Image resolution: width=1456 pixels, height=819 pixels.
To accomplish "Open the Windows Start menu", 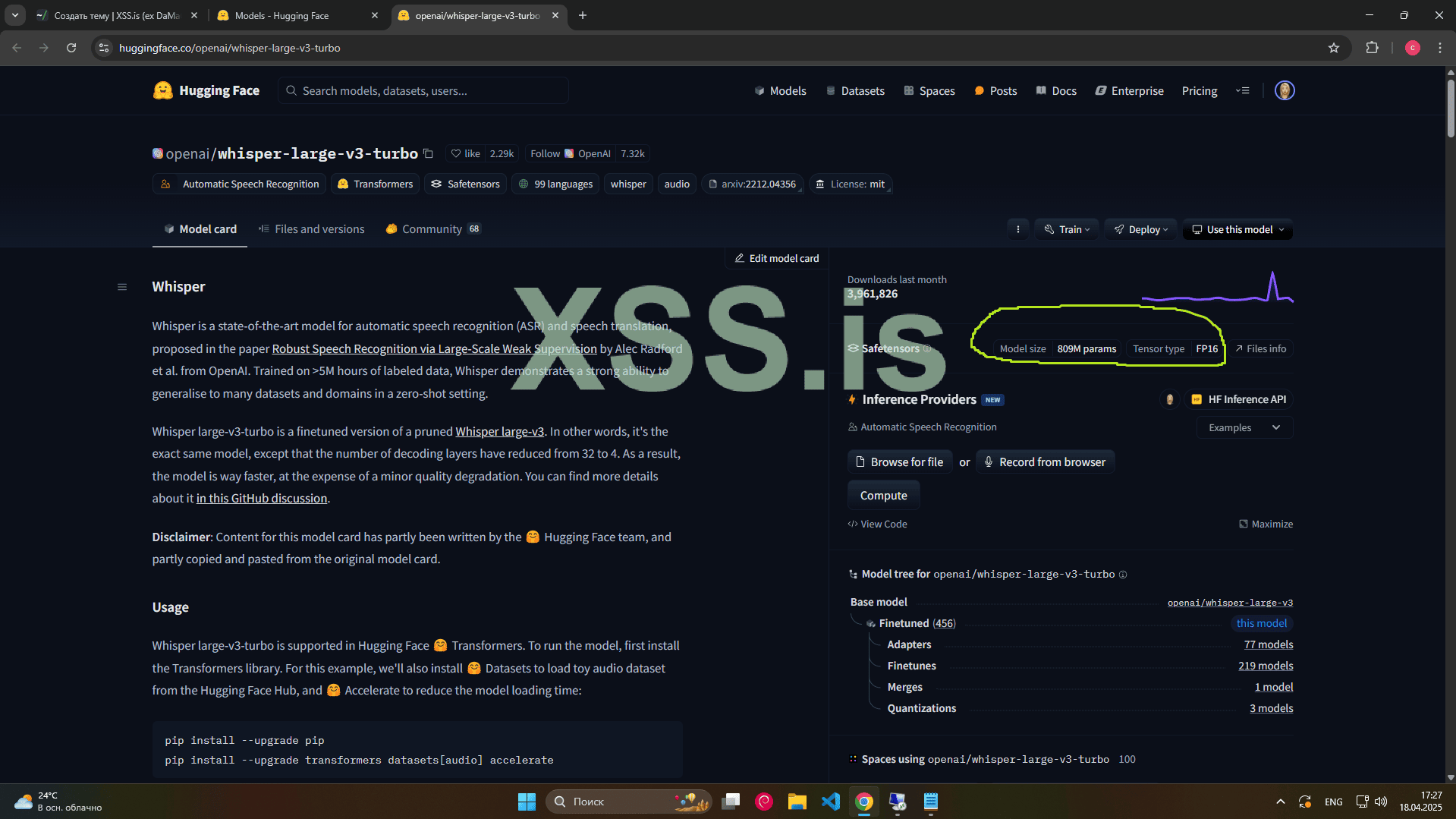I will point(527,802).
